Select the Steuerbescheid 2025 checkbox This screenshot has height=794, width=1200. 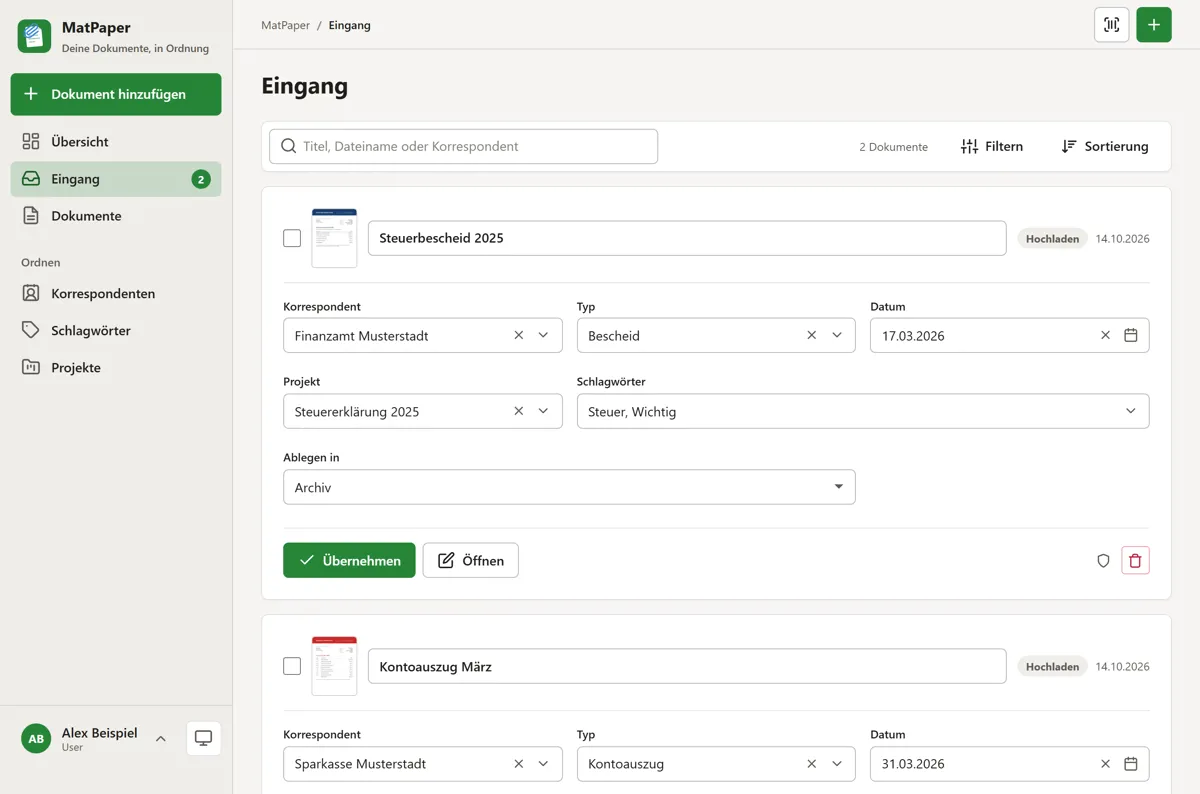pyautogui.click(x=292, y=238)
